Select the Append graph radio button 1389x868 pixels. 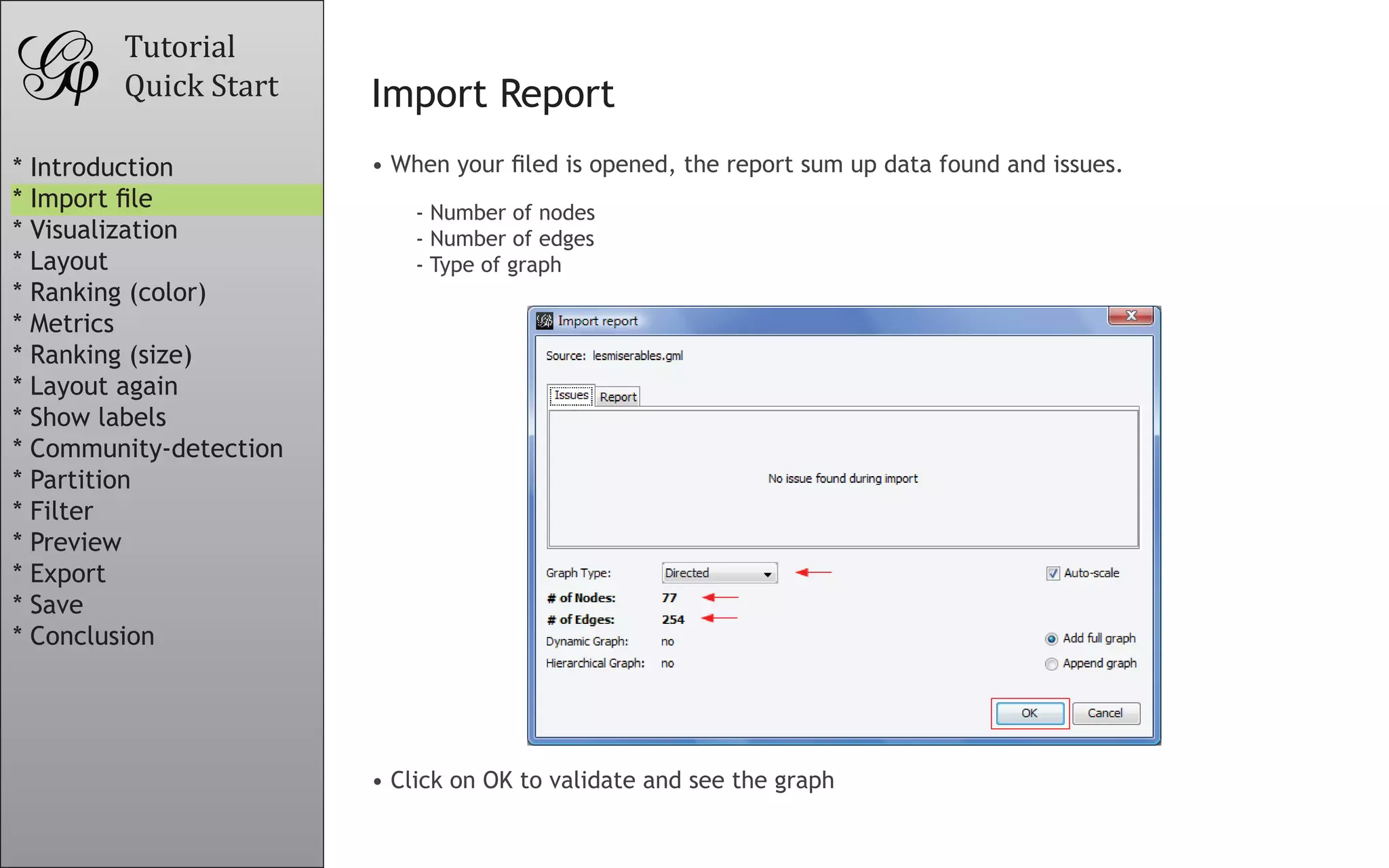(x=1051, y=664)
